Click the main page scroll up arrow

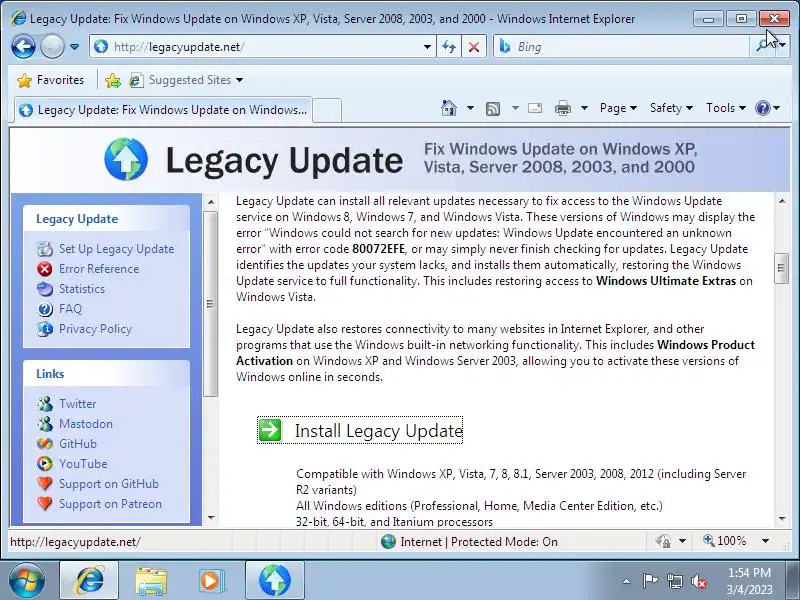coord(782,201)
